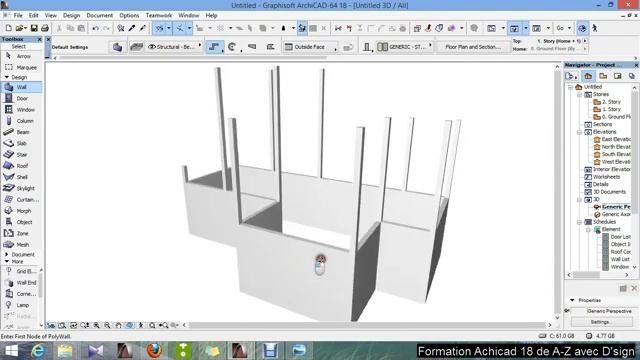Image resolution: width=640 pixels, height=360 pixels.
Task: Select the curved wall geometry method
Action: tap(233, 47)
